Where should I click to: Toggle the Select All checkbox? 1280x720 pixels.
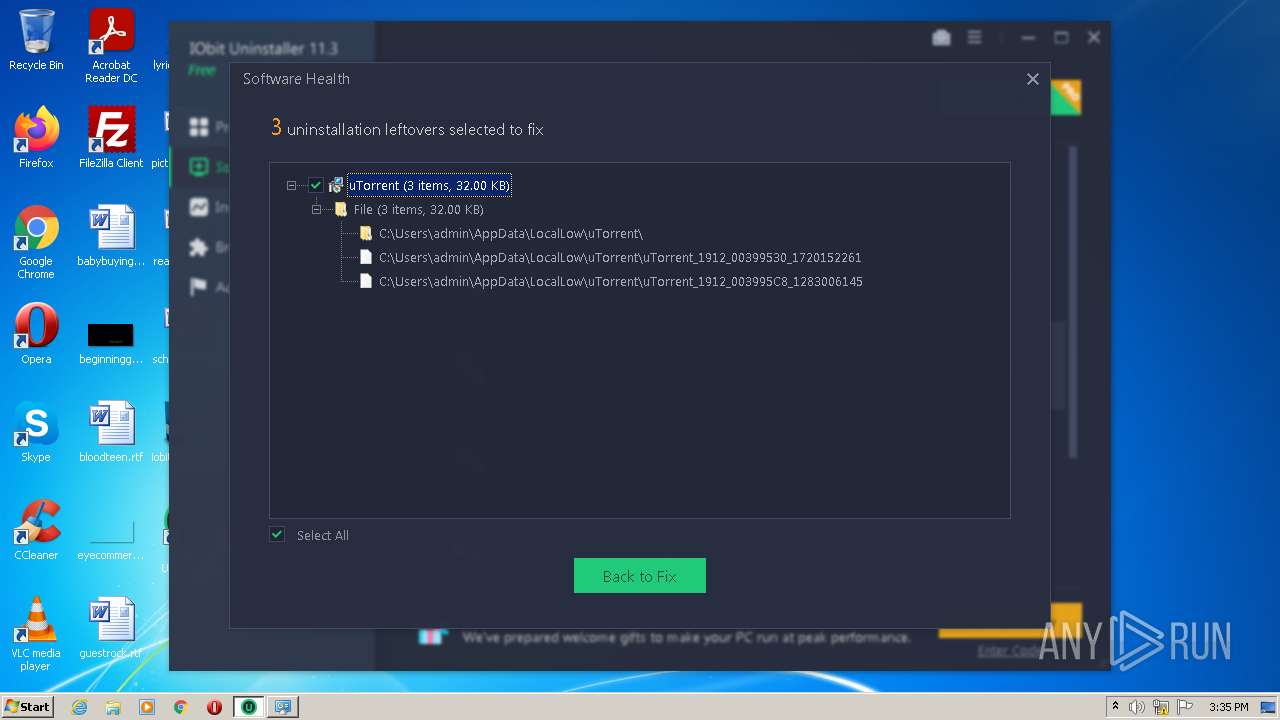(277, 535)
